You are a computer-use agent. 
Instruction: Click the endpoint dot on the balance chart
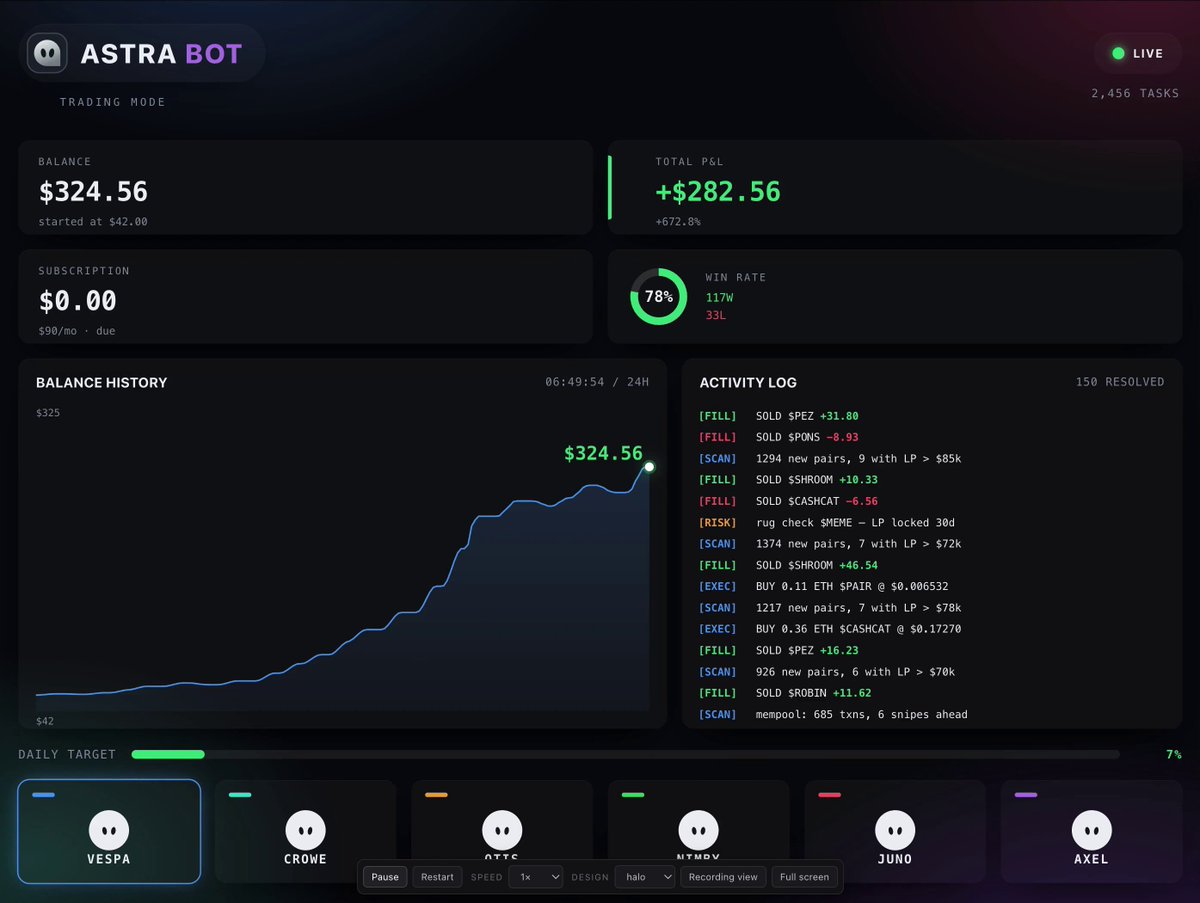tap(649, 467)
